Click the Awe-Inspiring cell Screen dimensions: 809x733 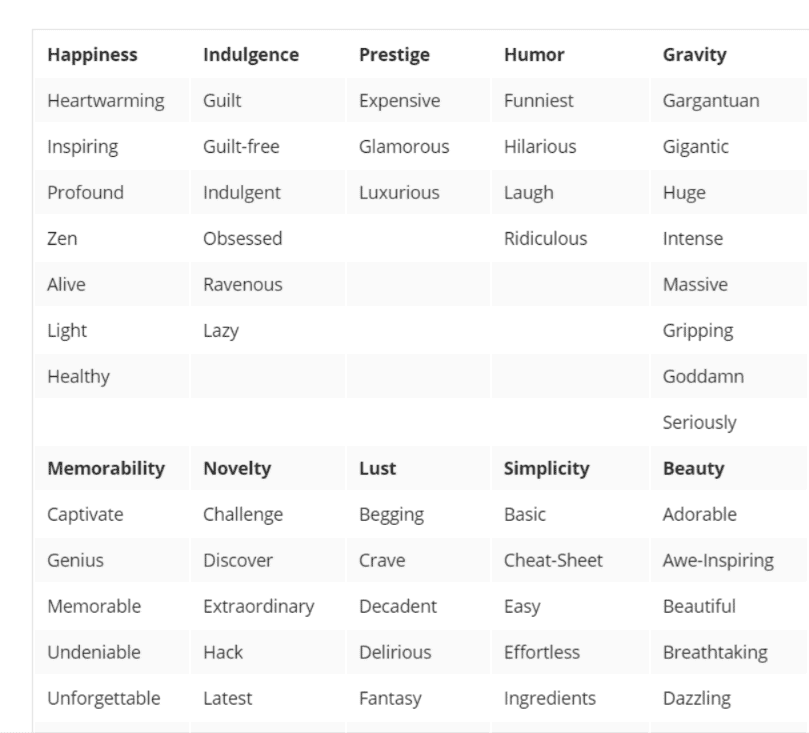pos(718,560)
